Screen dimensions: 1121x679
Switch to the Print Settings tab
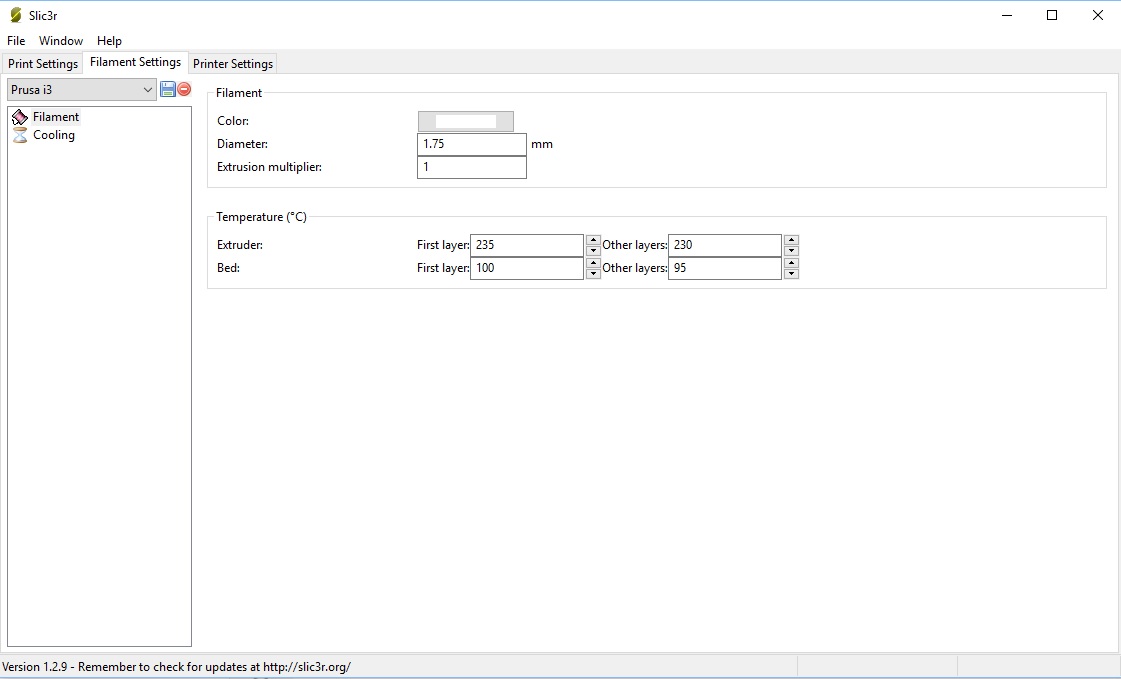43,64
